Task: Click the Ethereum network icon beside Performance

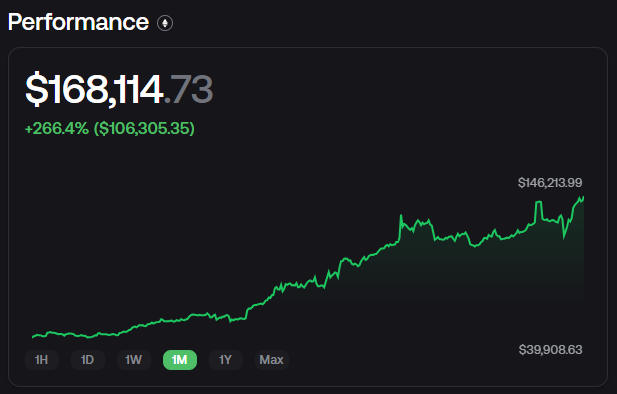Action: pyautogui.click(x=165, y=23)
